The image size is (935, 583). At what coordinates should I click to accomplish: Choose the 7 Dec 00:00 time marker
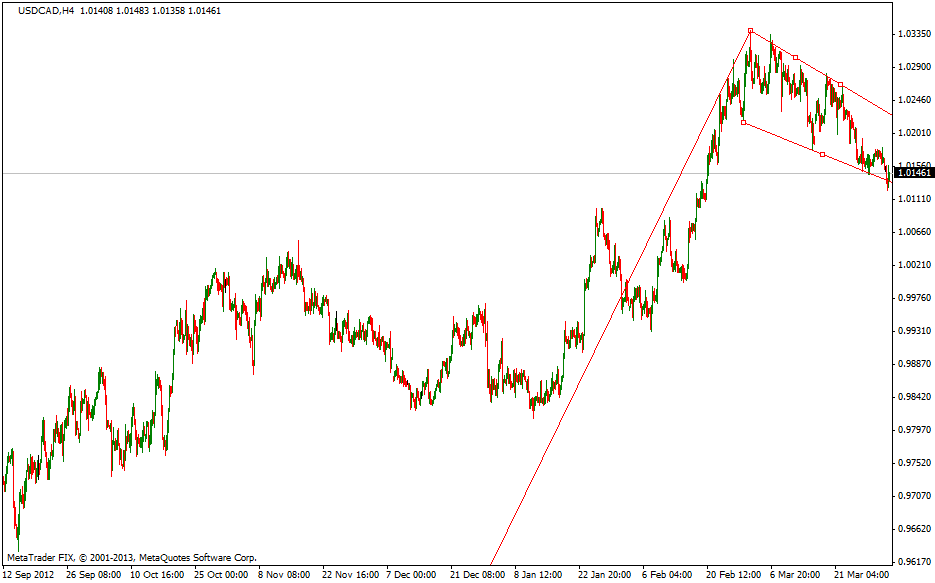(x=415, y=575)
